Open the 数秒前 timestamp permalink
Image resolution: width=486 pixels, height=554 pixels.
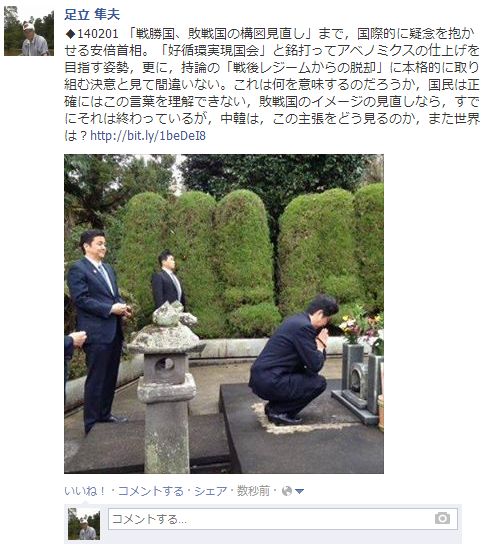pos(253,491)
